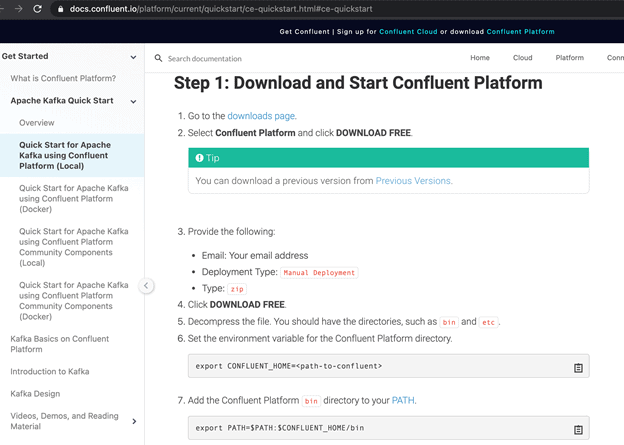Click the search magnifier icon
The image size is (624, 445).
point(158,59)
